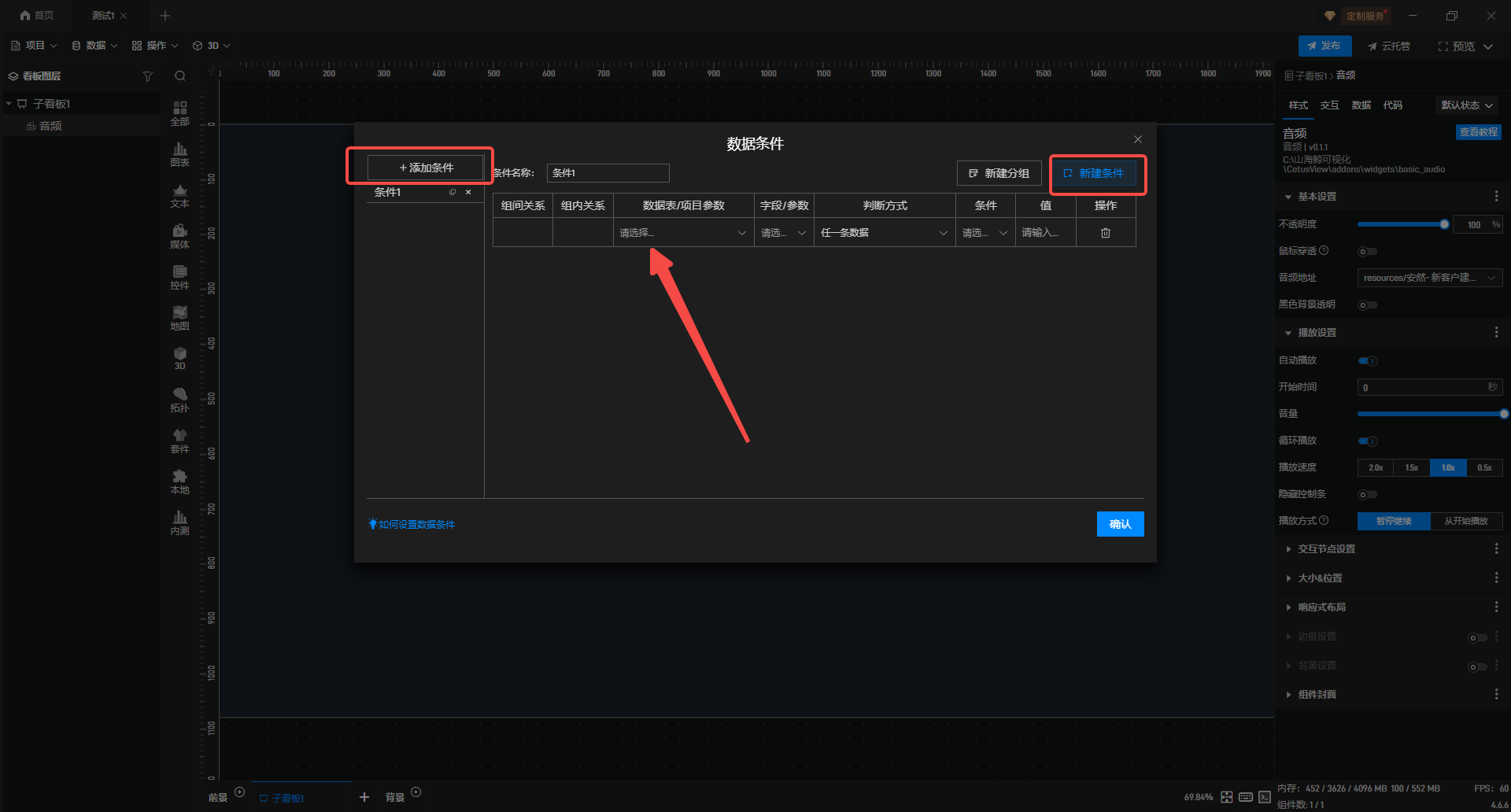Click the search icon in layer panel
This screenshot has height=812, width=1511.
pyautogui.click(x=180, y=76)
